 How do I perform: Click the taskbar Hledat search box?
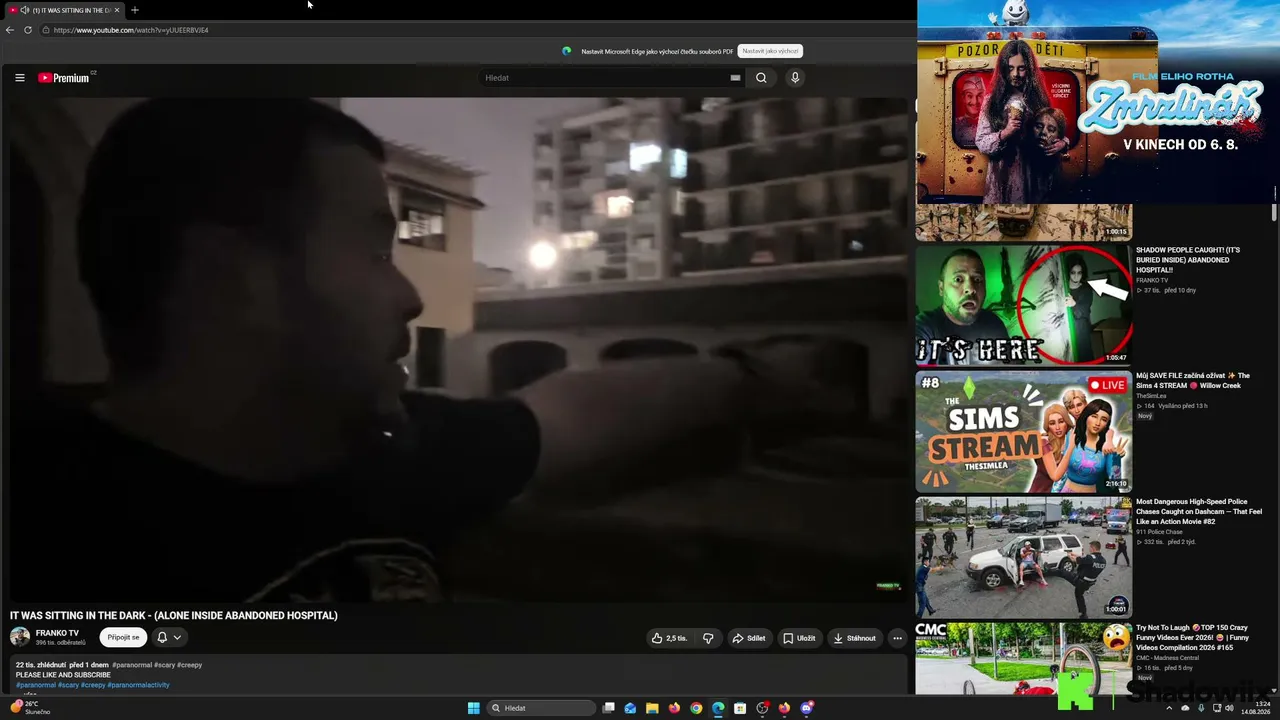[x=539, y=708]
